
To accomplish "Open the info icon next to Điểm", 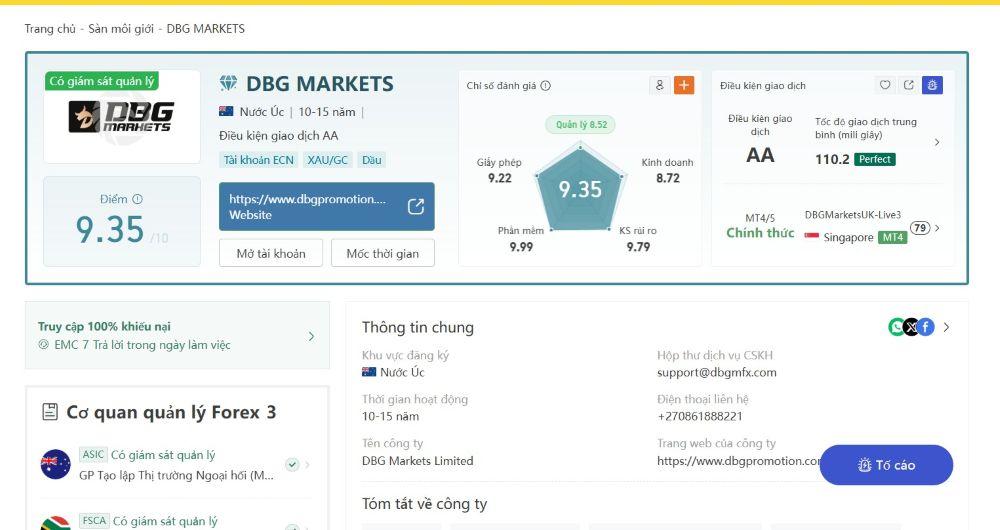I will coord(137,199).
